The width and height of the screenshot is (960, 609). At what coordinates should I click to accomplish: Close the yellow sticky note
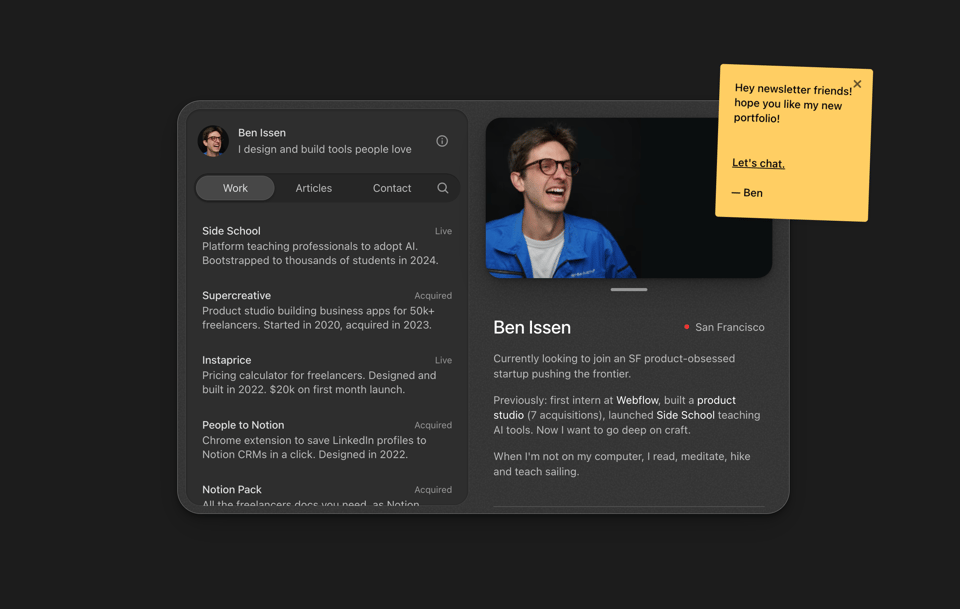tap(857, 84)
